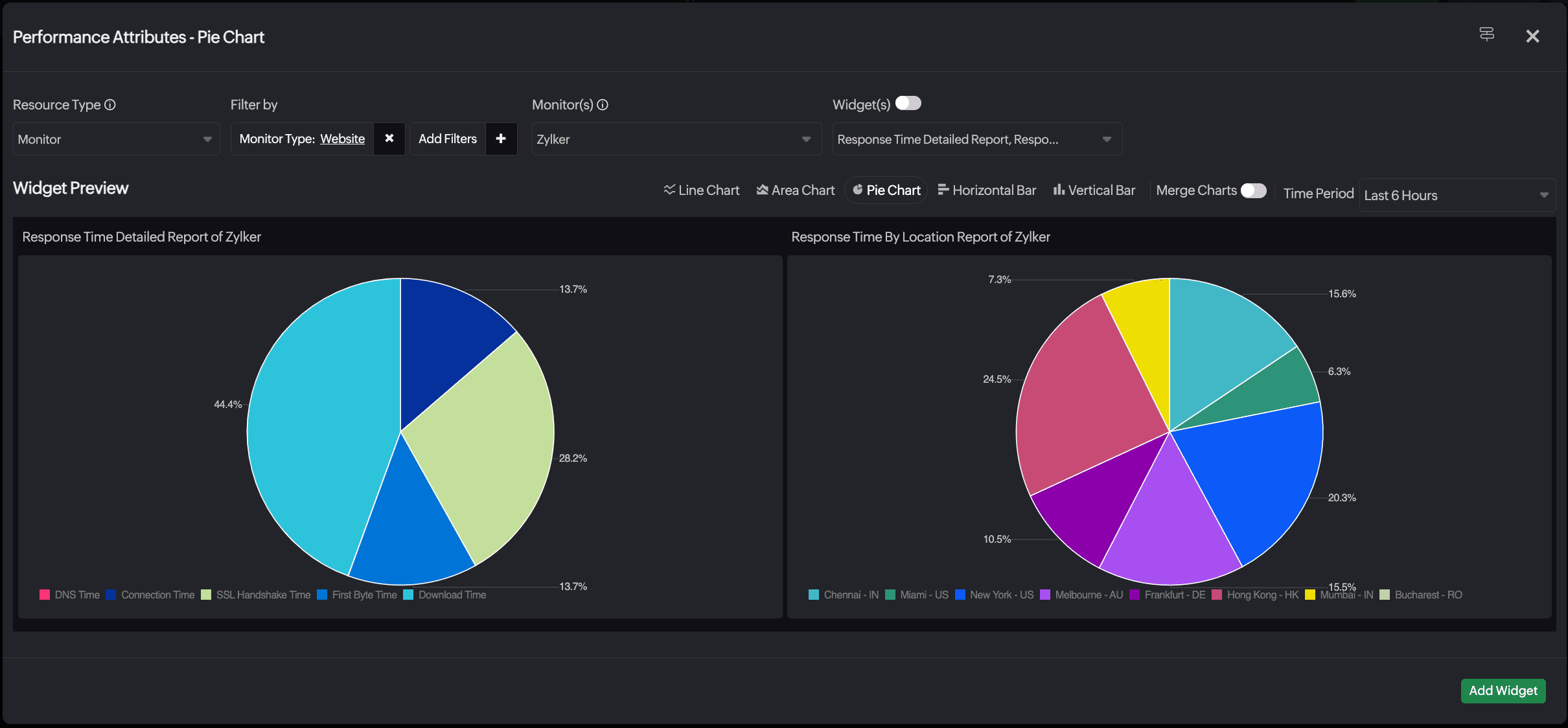1568x728 pixels.
Task: Open the Resource Type dropdown
Action: pyautogui.click(x=116, y=139)
